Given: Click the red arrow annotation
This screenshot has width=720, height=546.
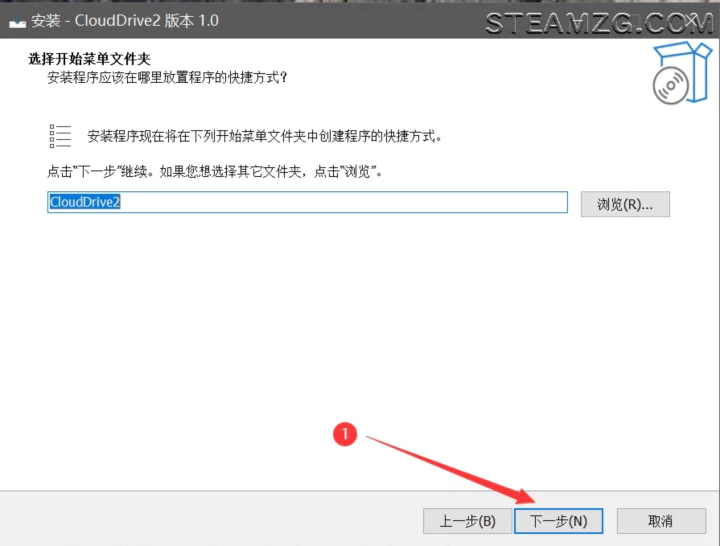Looking at the screenshot, I should pos(450,466).
